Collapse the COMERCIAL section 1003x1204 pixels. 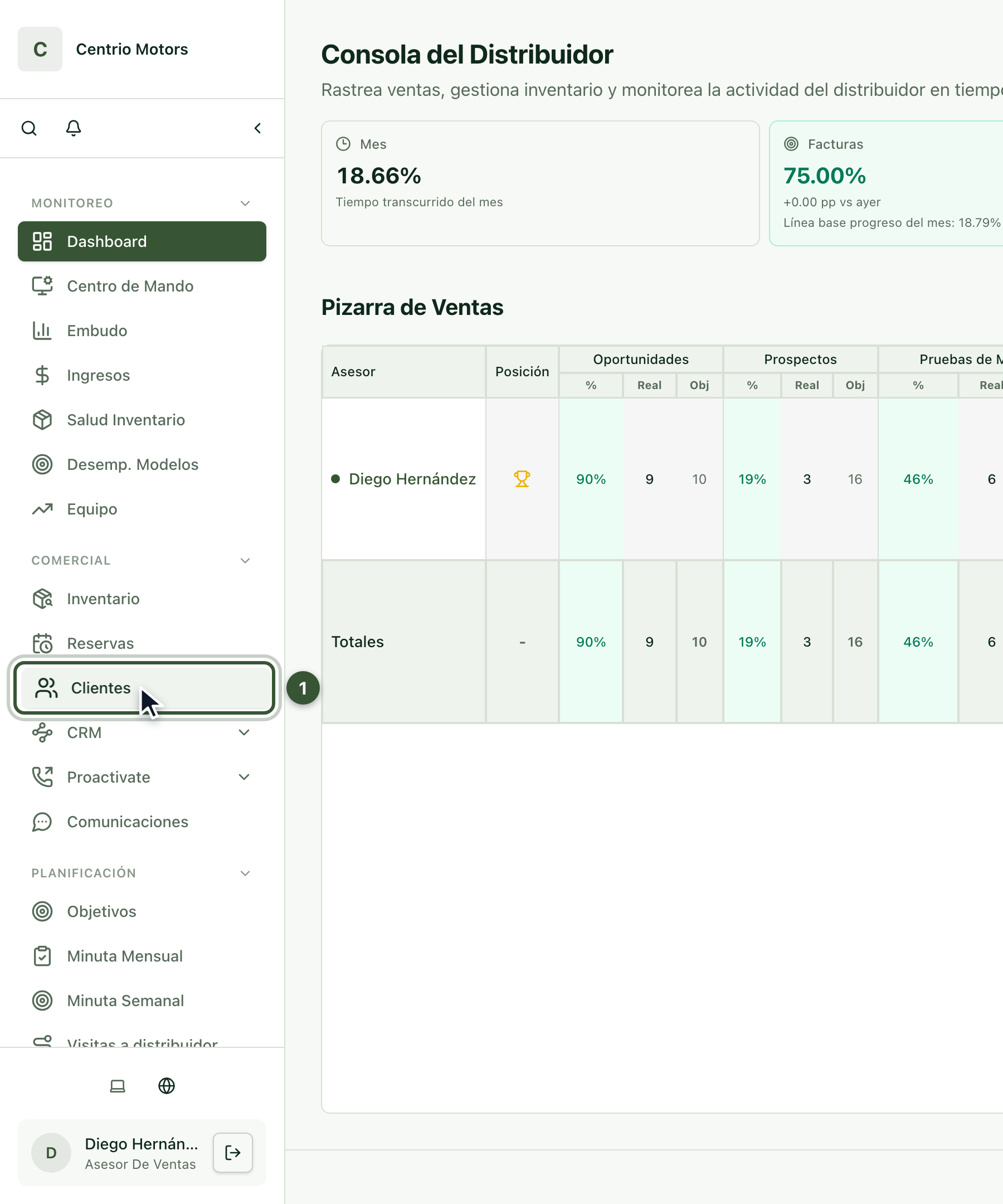pyautogui.click(x=245, y=560)
